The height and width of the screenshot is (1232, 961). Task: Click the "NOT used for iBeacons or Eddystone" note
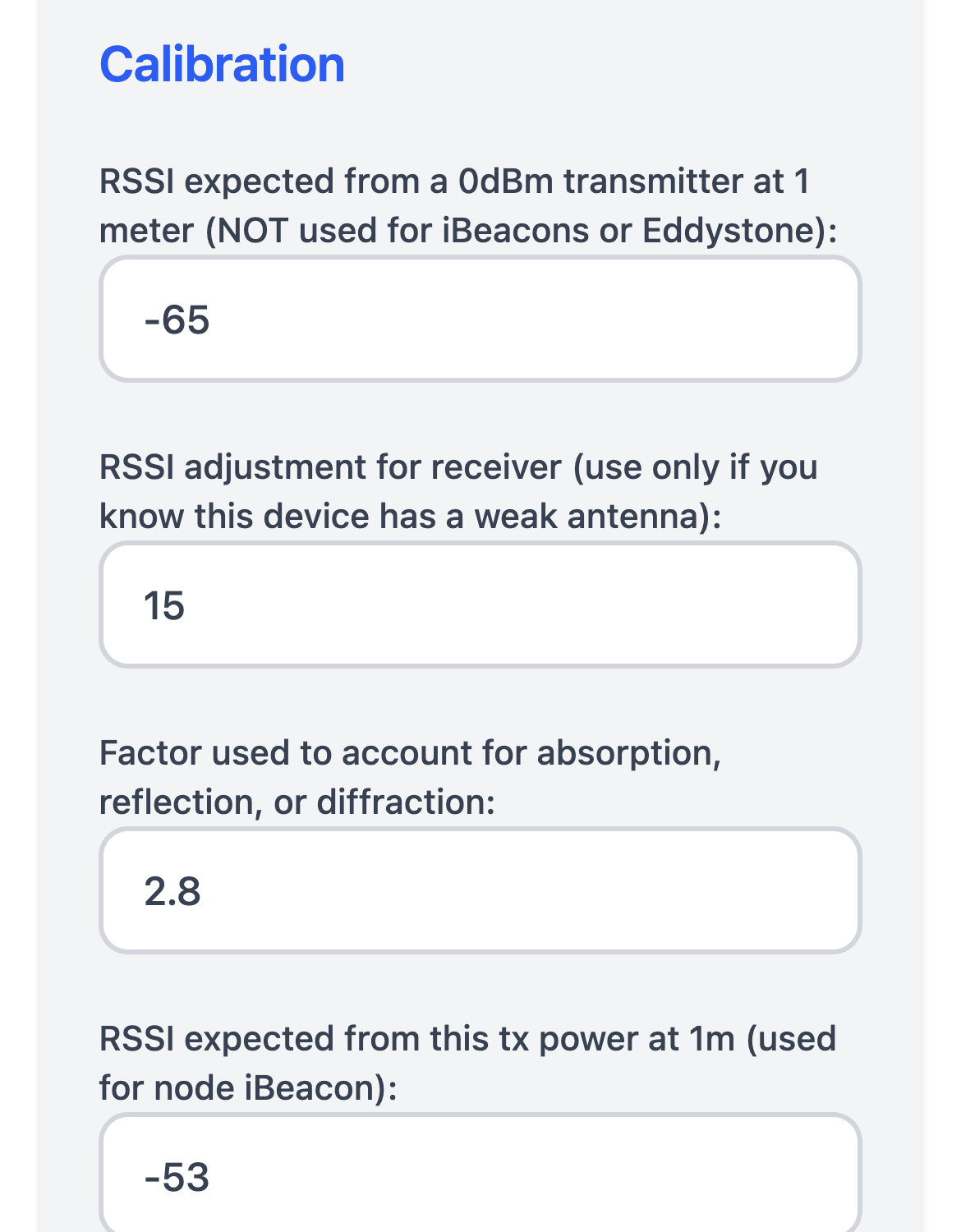[521, 231]
